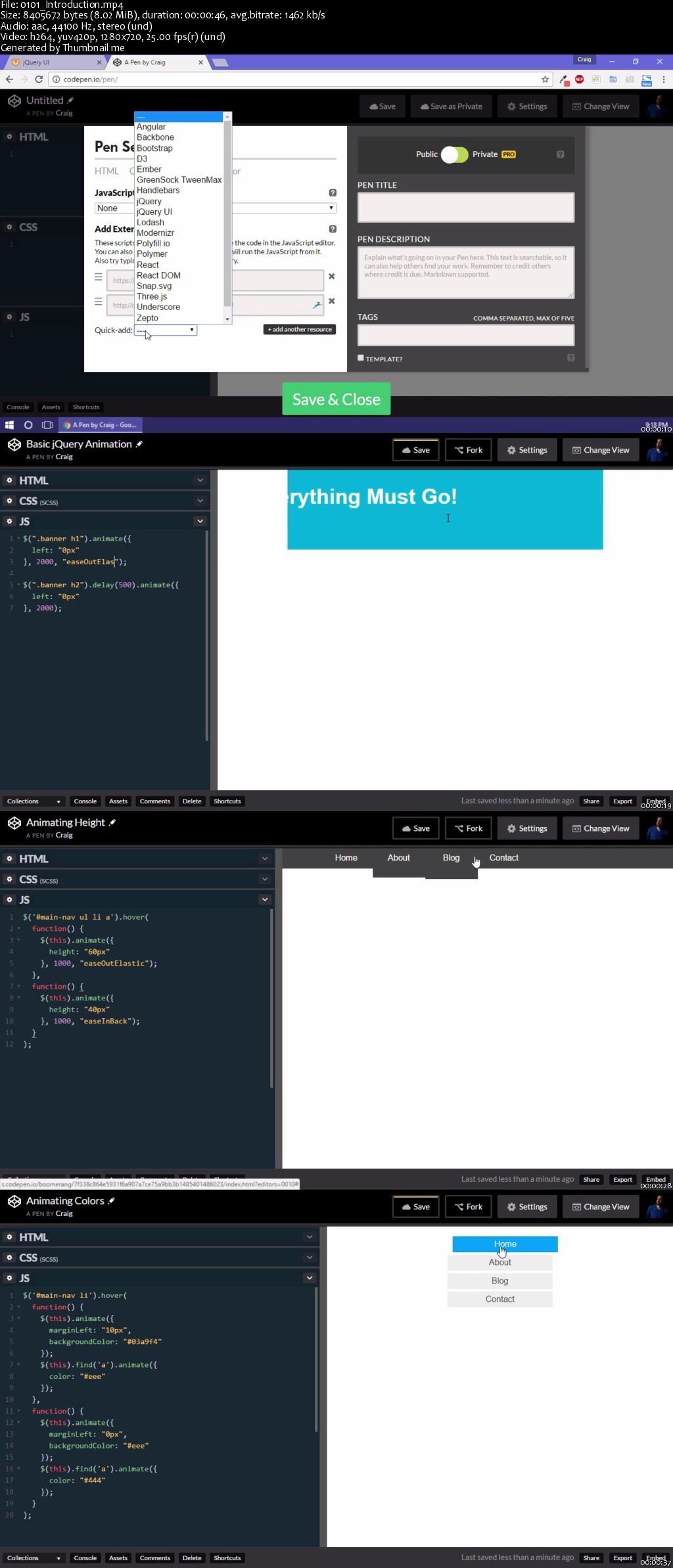The width and height of the screenshot is (673, 1568).
Task: Open JS gear settings in Animating Height pen
Action: coord(9,899)
